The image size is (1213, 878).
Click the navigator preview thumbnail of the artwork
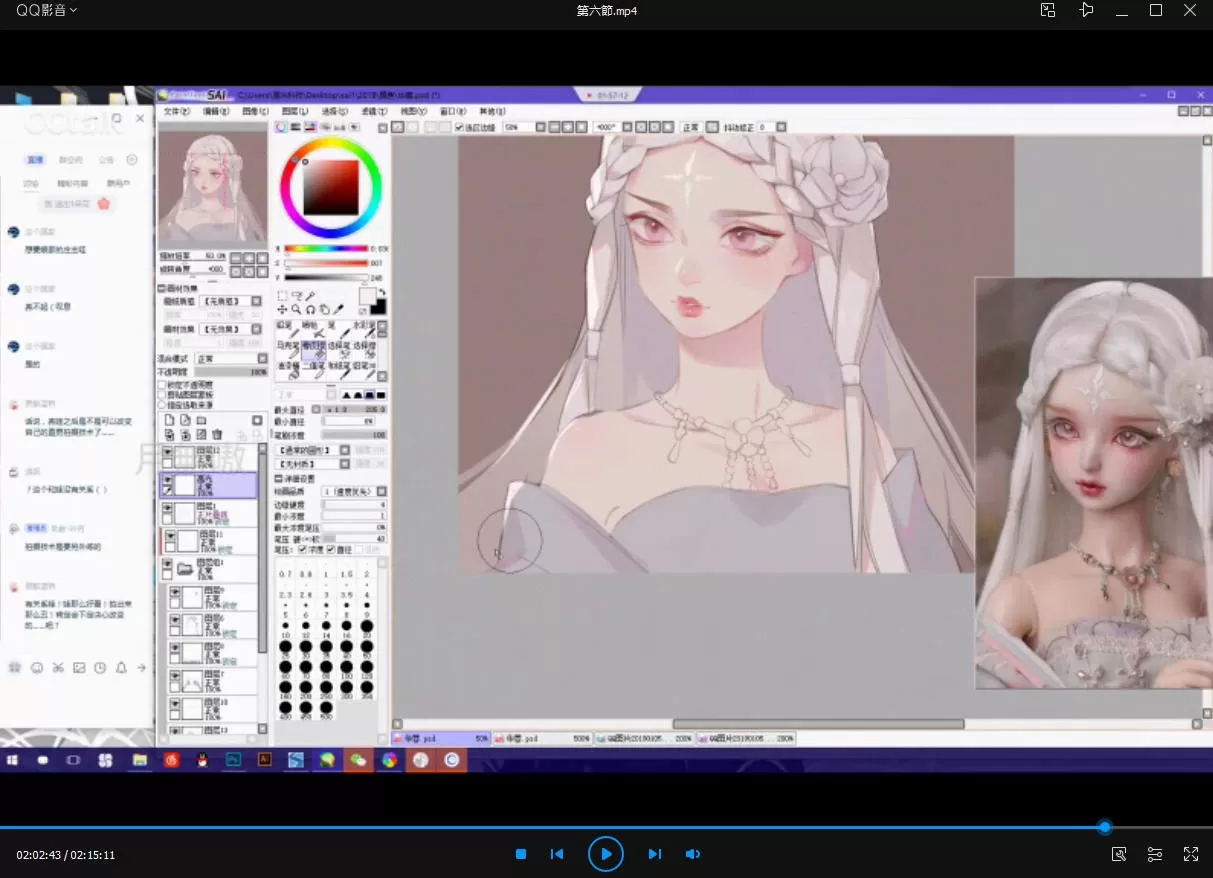212,185
